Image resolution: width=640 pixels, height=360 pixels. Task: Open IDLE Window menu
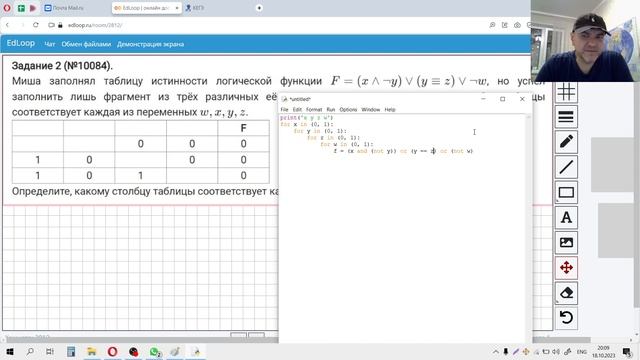[371, 109]
